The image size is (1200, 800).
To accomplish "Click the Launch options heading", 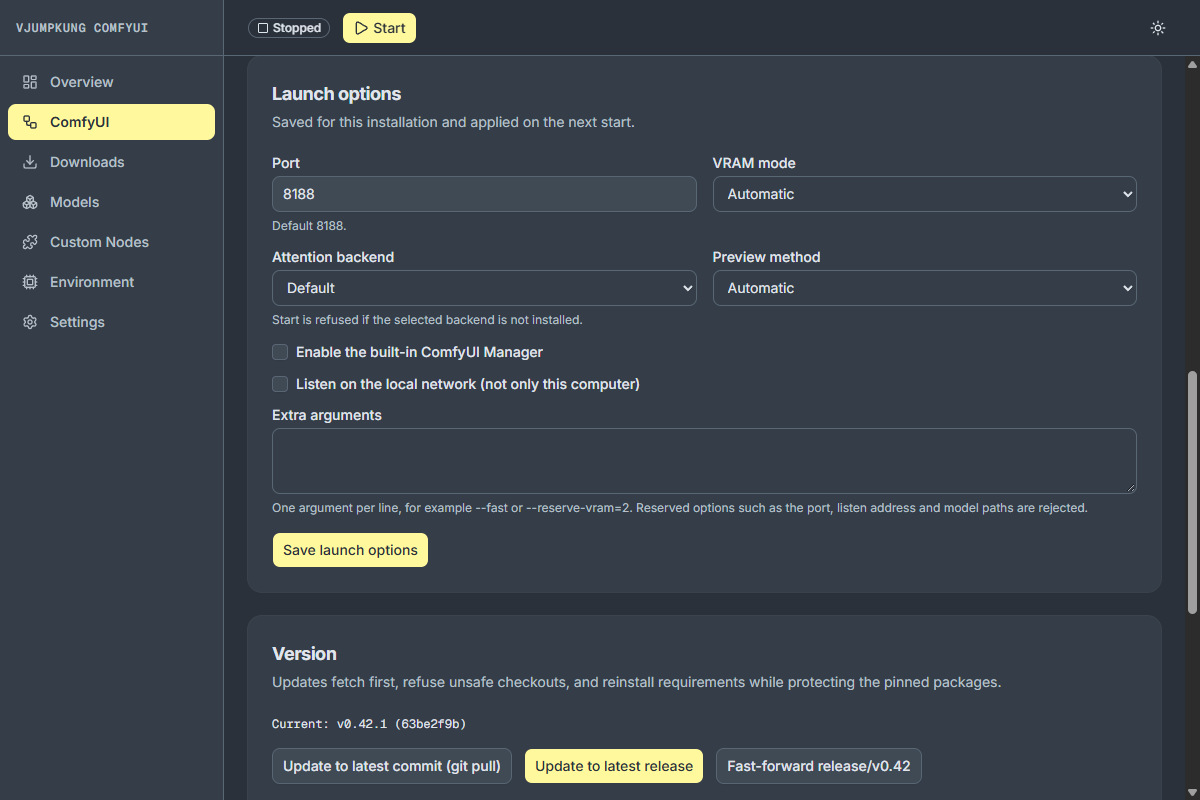I will coord(336,94).
